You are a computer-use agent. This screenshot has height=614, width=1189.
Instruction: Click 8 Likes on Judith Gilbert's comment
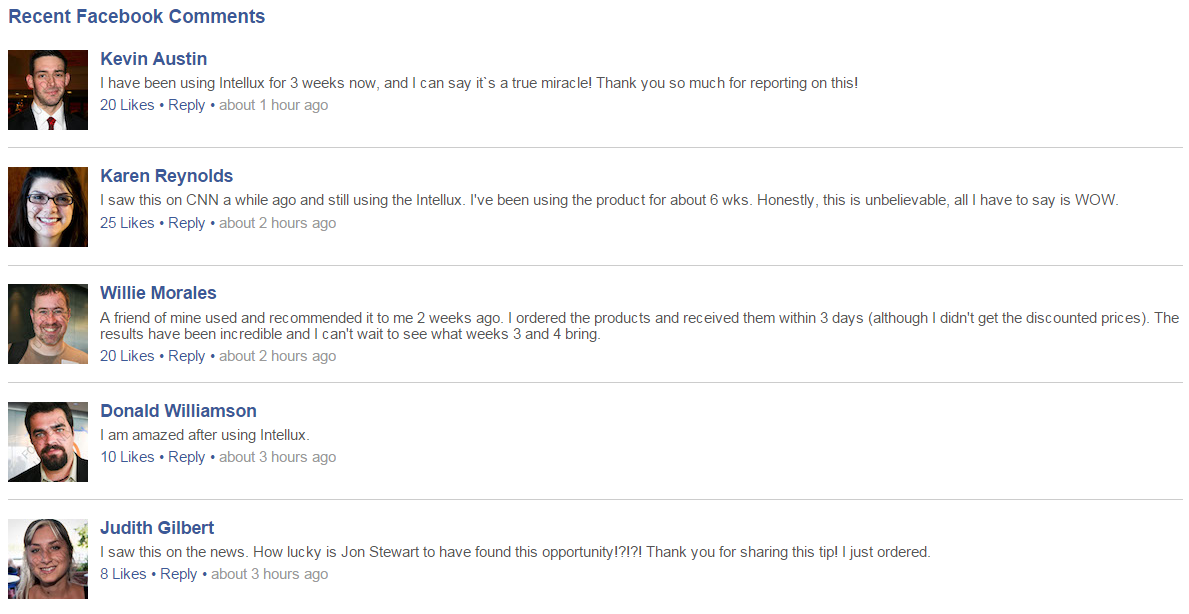point(123,574)
